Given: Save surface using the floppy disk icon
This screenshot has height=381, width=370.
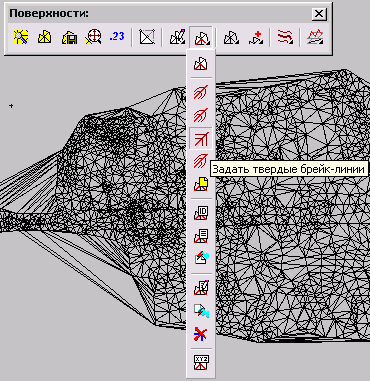Looking at the screenshot, I should [x=69, y=37].
